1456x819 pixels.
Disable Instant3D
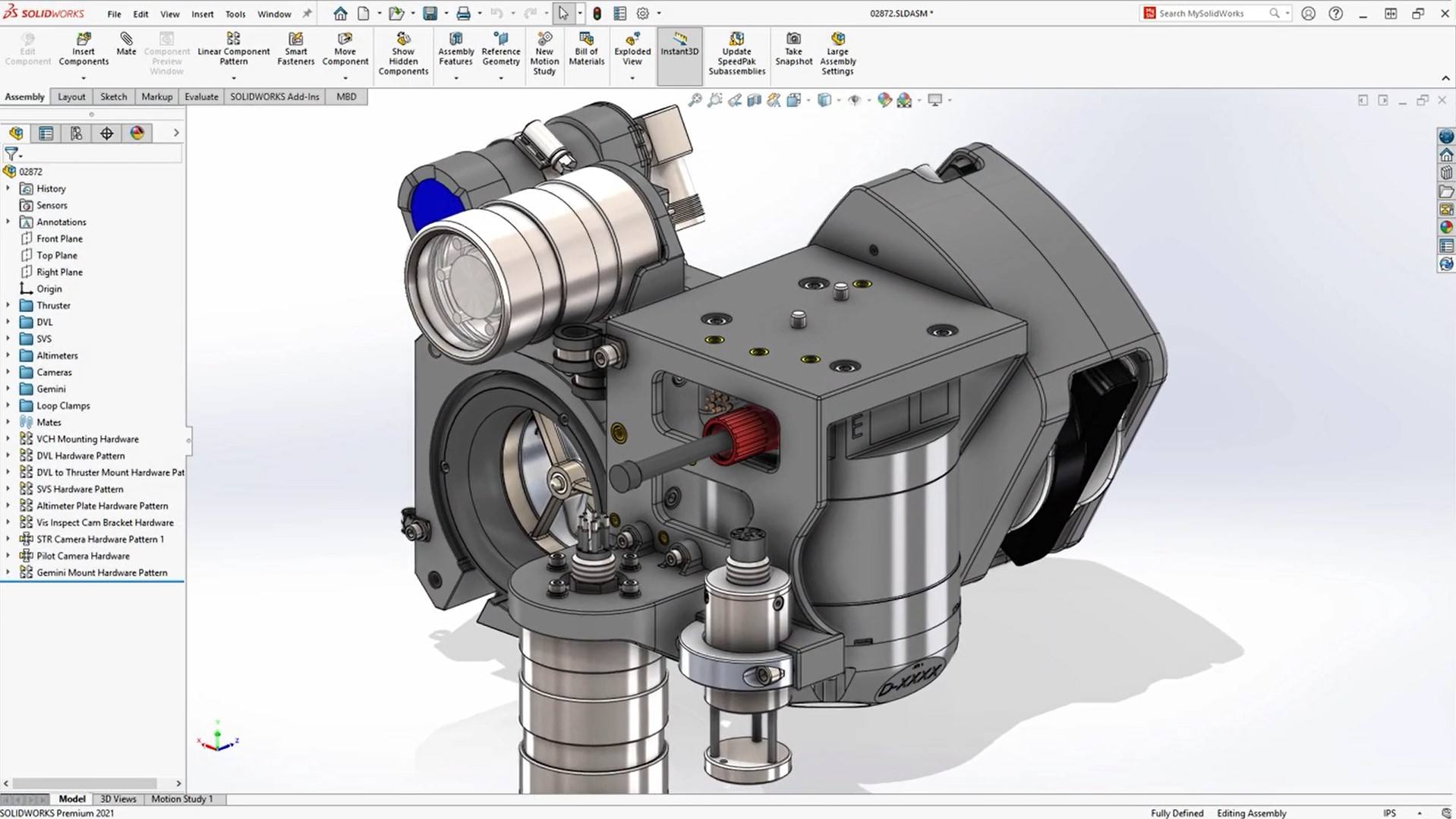tap(679, 52)
